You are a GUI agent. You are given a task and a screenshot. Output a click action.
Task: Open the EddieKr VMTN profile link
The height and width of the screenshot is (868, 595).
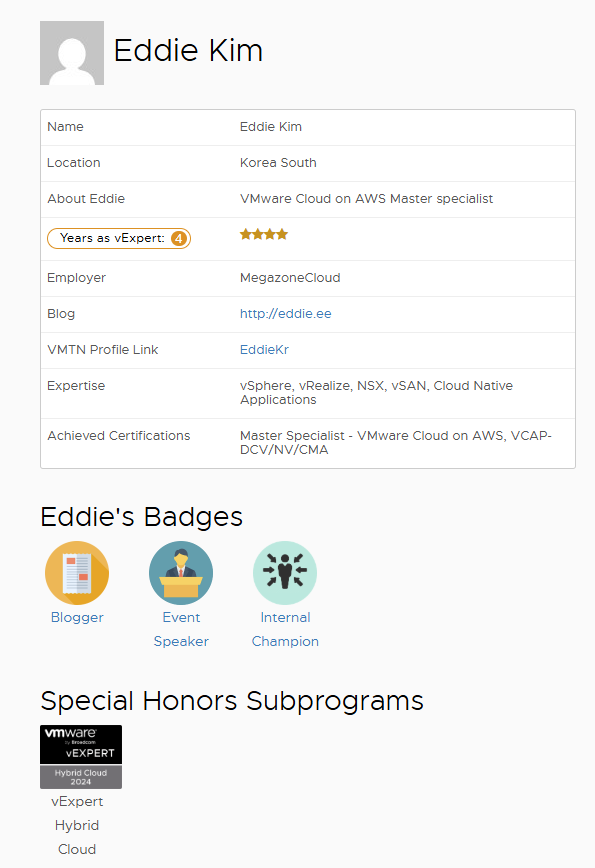point(265,350)
